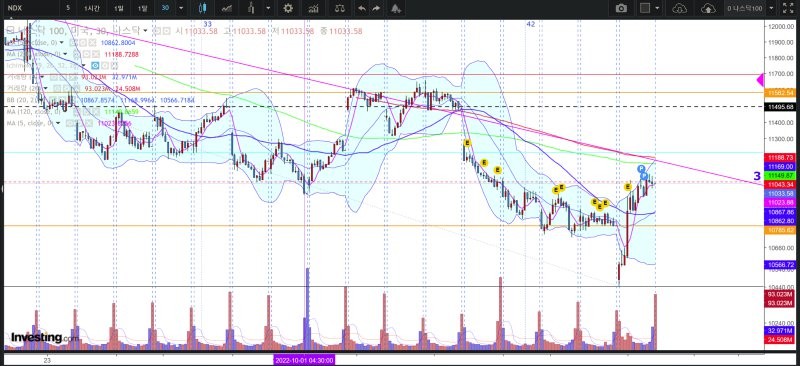Click the 24.508M volume axis label

click(x=780, y=339)
